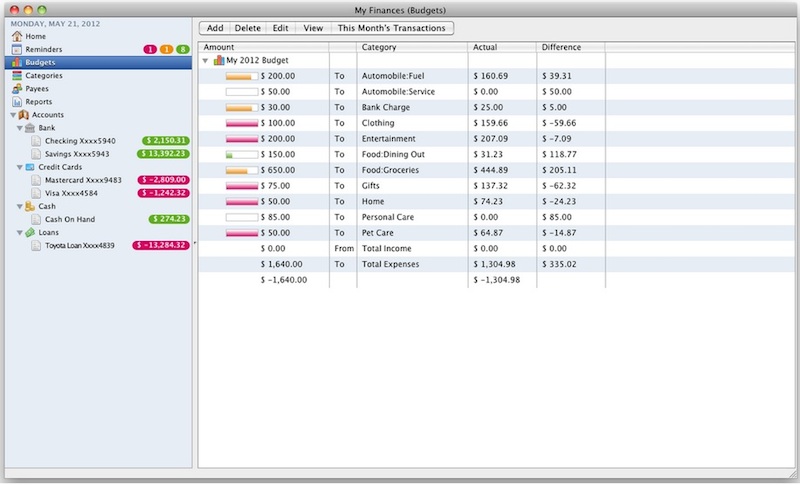Screen dimensions: 800x485
Task: Click the Home icon in sidebar
Action: [17, 36]
